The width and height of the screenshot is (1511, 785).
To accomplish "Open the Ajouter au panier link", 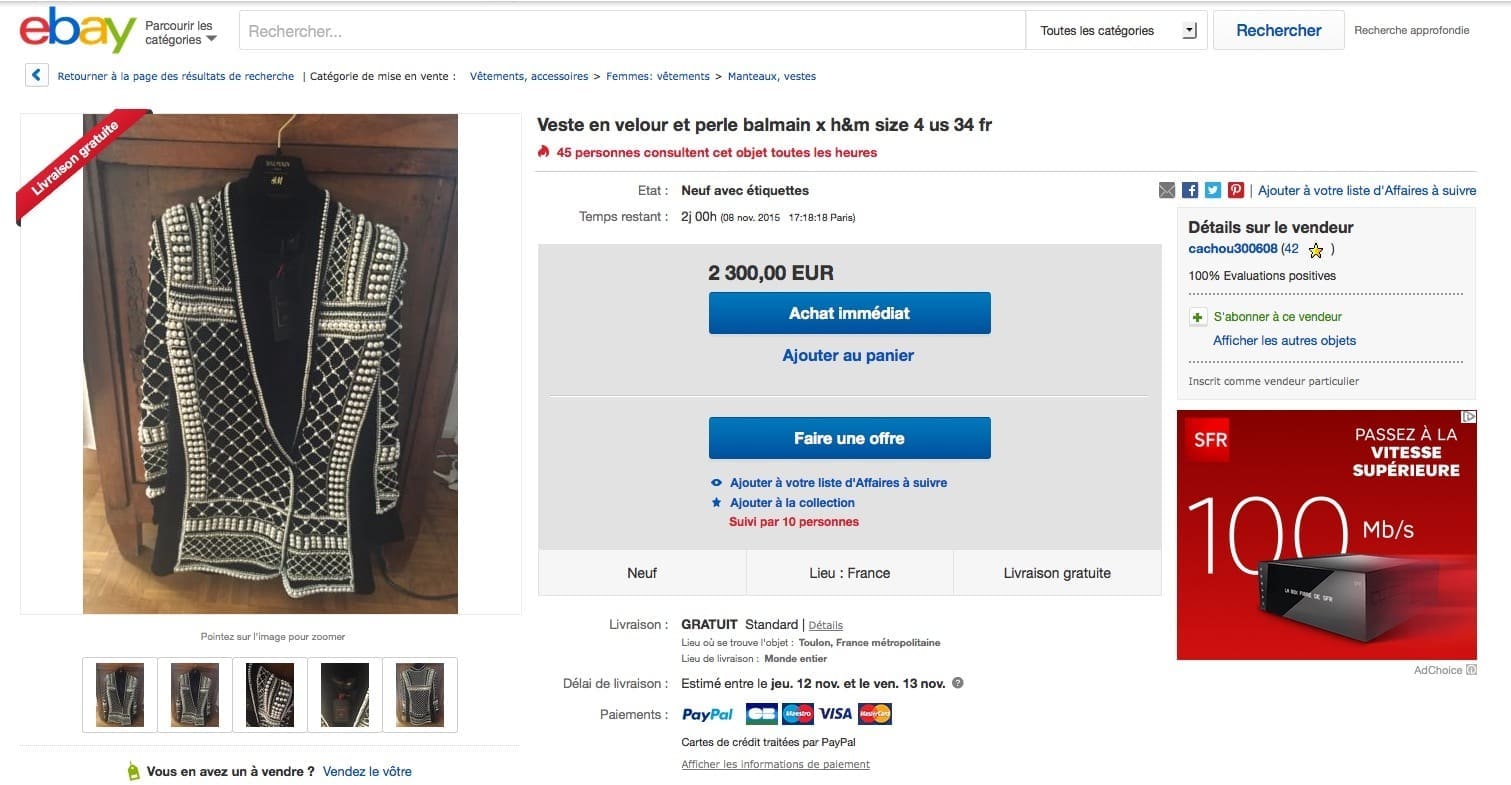I will [x=848, y=355].
